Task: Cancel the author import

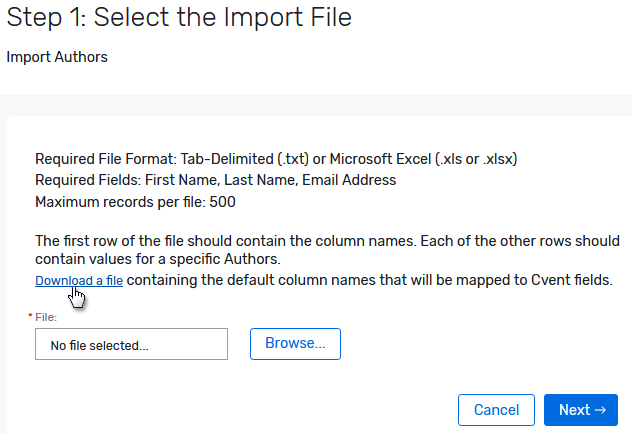Action: 496,410
